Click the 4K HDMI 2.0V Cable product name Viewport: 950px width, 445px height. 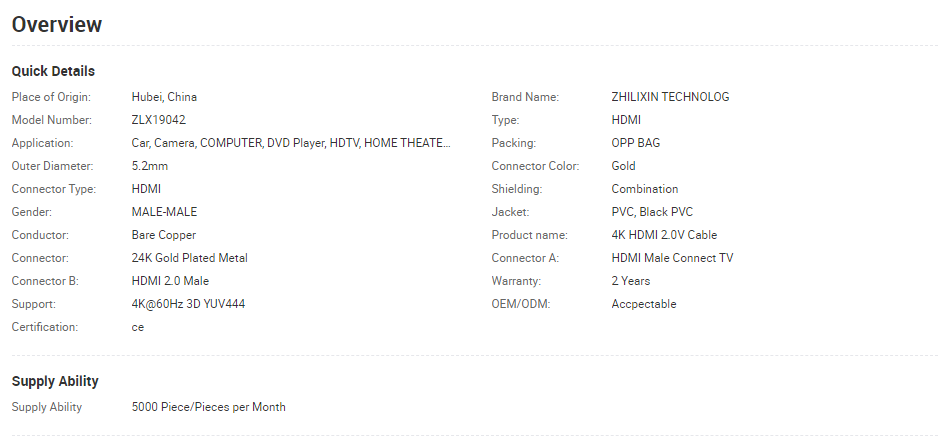click(664, 235)
